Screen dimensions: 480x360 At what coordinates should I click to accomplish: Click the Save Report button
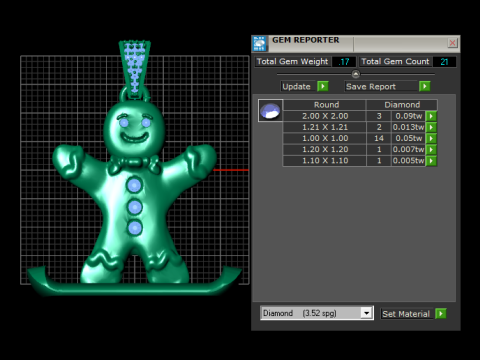(x=381, y=86)
